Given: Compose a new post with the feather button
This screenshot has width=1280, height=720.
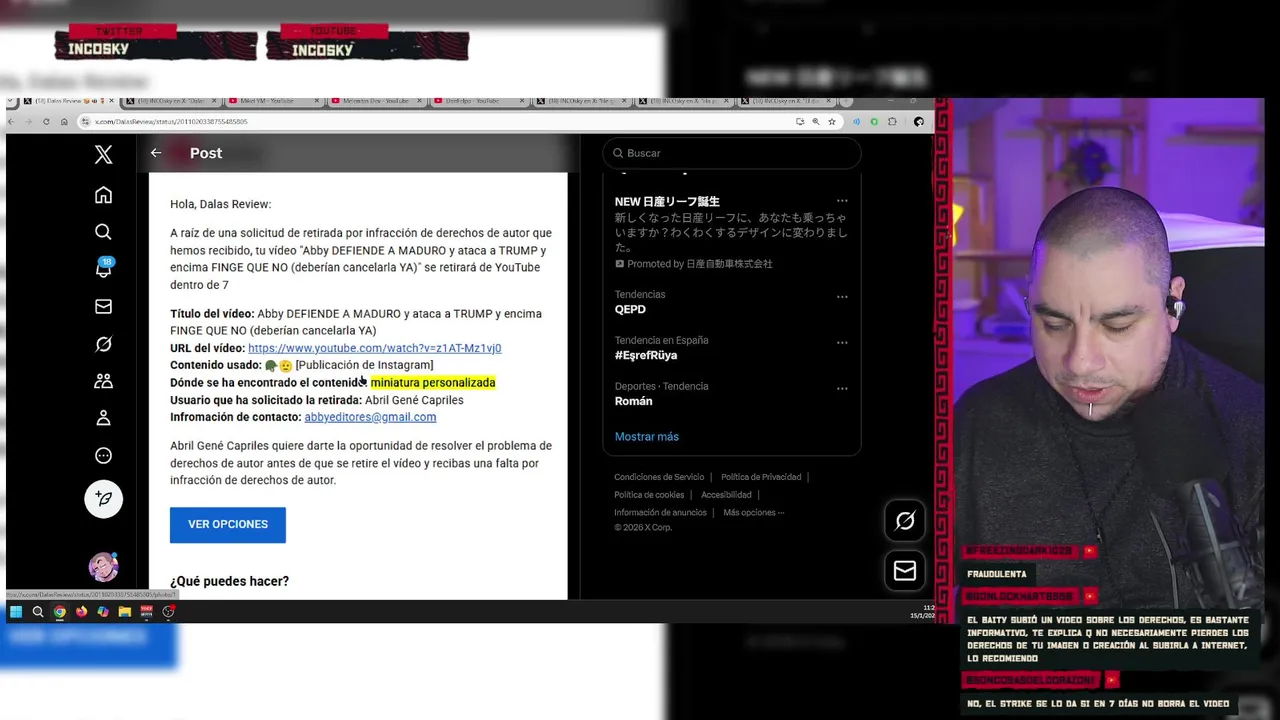Looking at the screenshot, I should click(103, 498).
